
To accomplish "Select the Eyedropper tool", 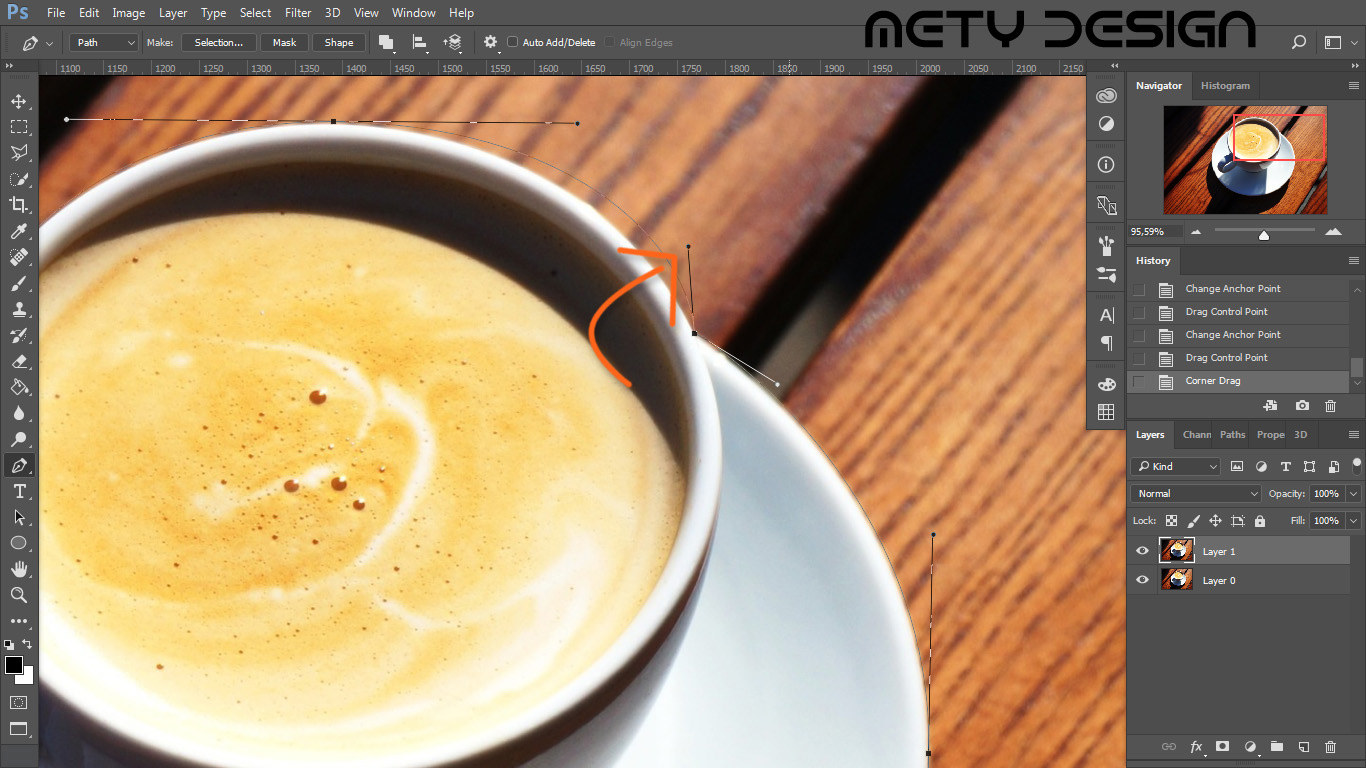I will (18, 231).
